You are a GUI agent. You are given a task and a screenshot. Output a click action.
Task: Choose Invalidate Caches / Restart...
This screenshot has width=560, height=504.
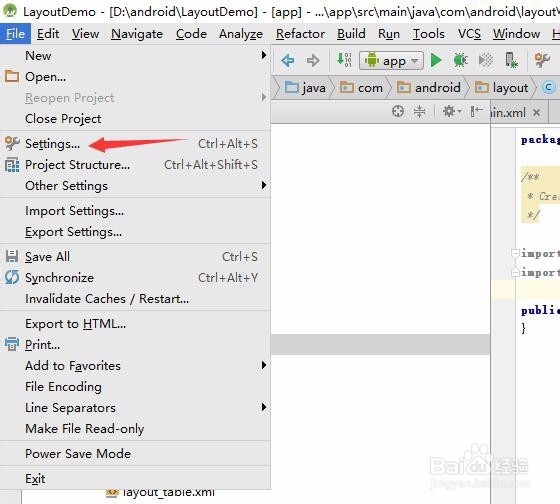135,299
